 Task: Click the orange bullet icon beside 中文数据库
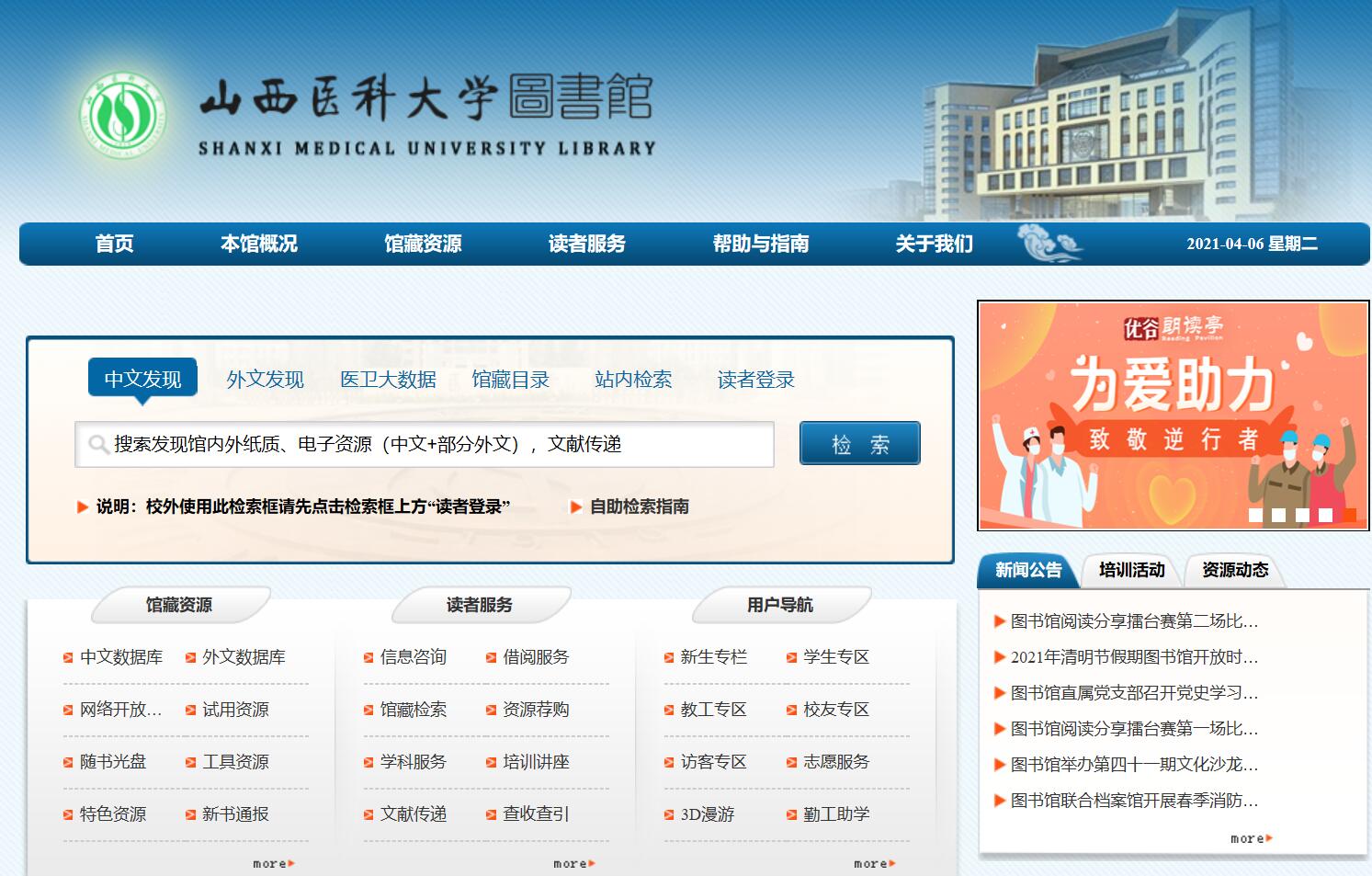(68, 658)
